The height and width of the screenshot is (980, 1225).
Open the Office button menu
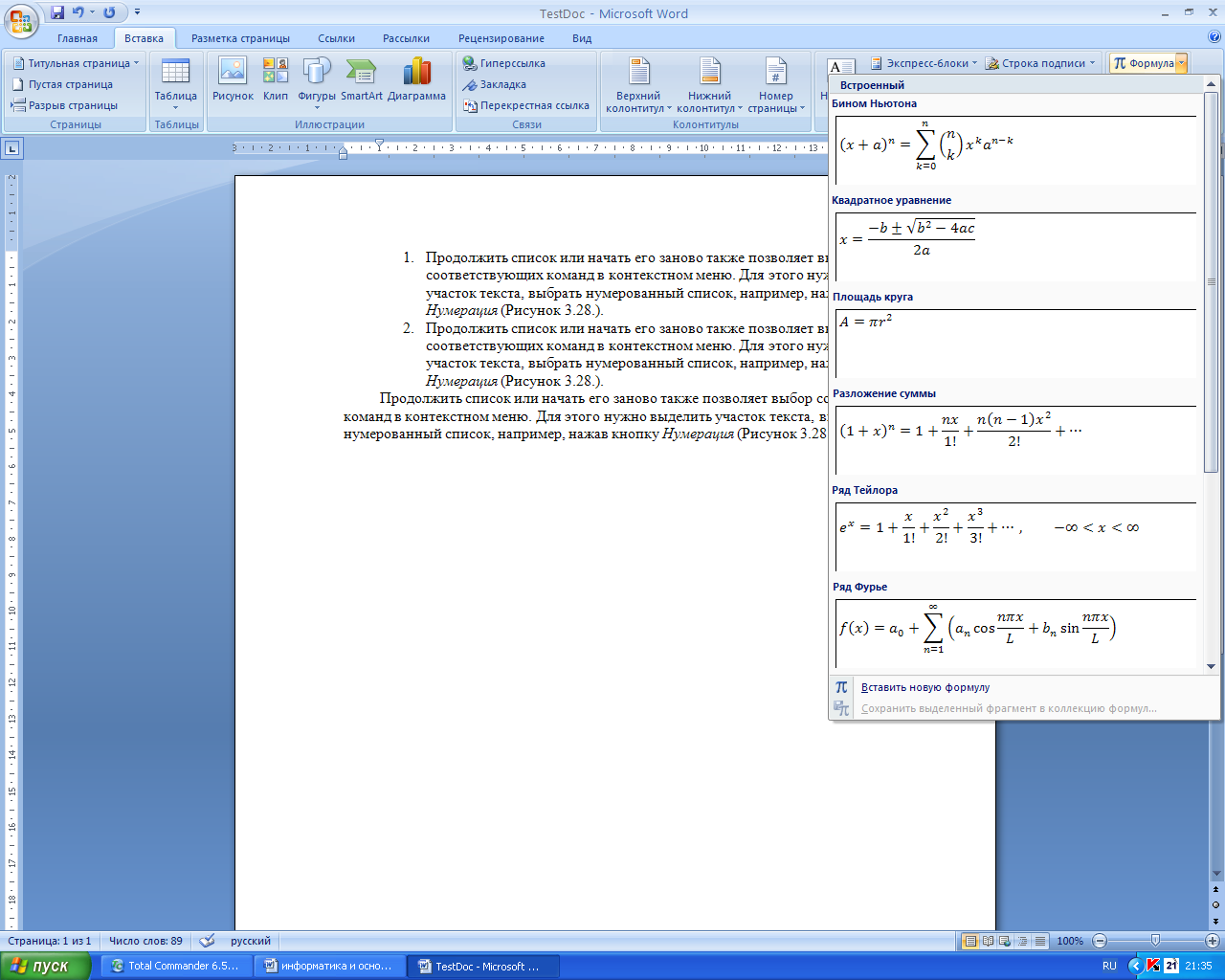[x=21, y=21]
